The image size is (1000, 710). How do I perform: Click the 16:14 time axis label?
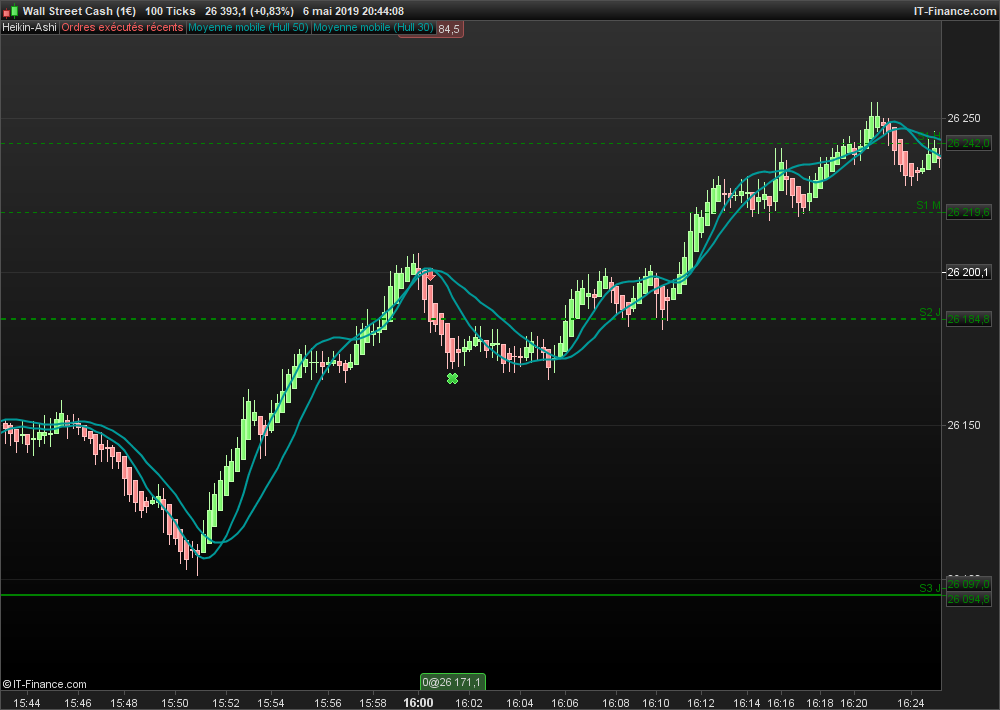click(x=747, y=703)
